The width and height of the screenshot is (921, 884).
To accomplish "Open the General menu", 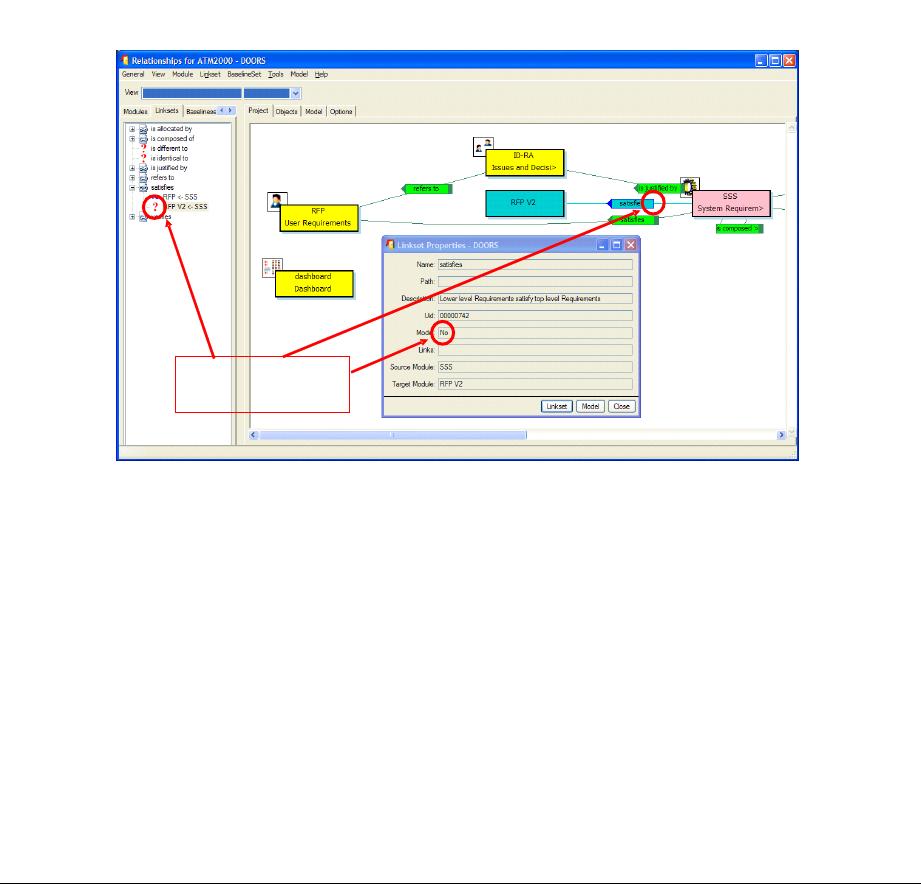I will pyautogui.click(x=133, y=75).
